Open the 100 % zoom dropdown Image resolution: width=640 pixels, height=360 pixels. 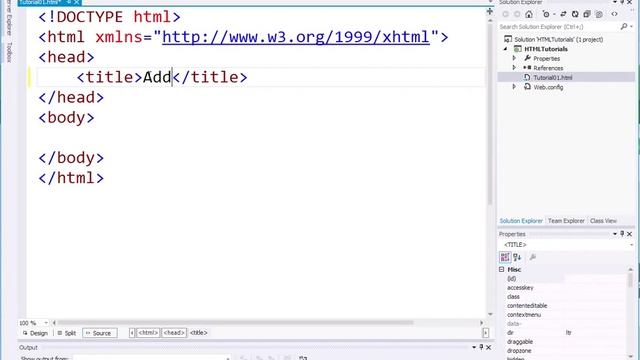click(46, 323)
